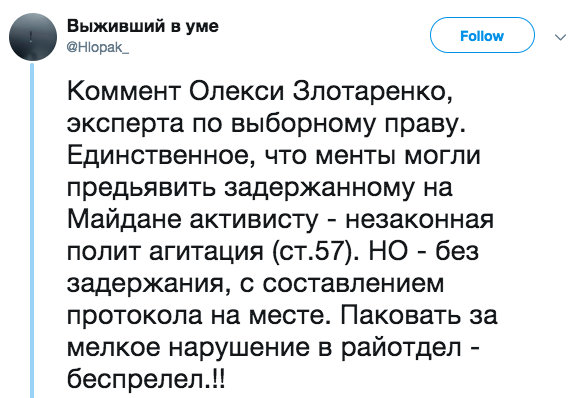Click the words 'предьявить задержанному на'
Screen dimensions: 584x398
coord(260,188)
